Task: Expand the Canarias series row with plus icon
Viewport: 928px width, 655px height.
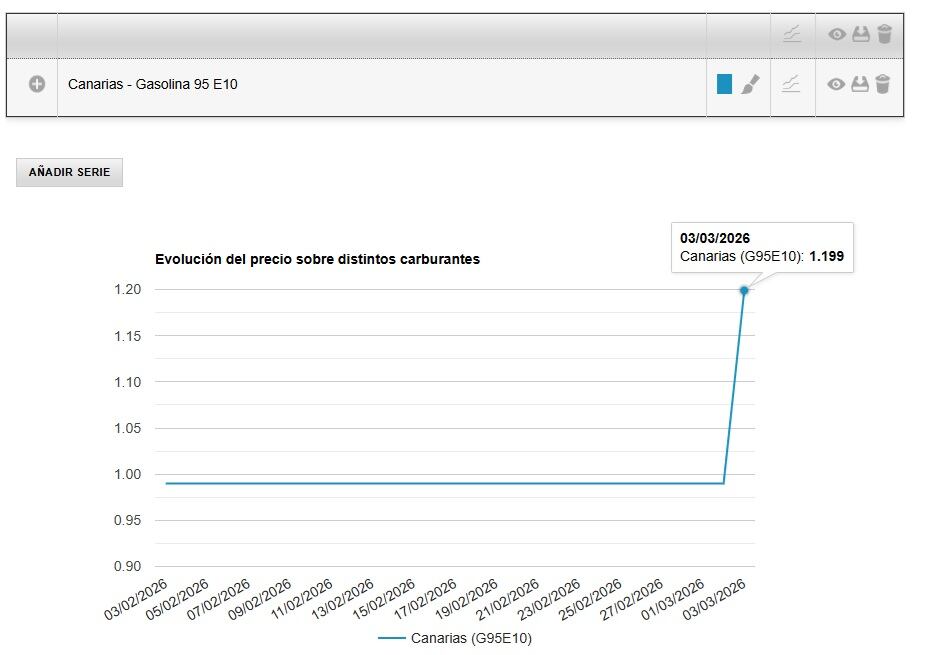Action: [37, 85]
